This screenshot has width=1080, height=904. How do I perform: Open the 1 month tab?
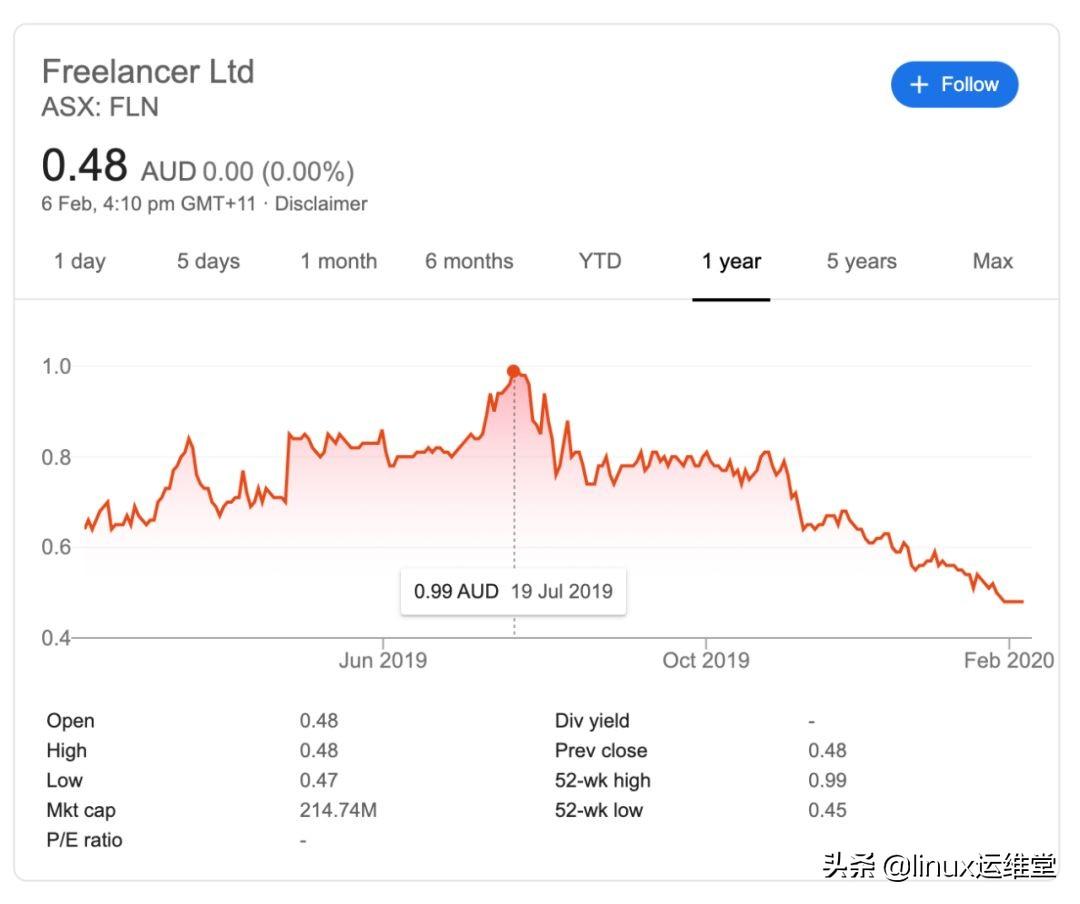[338, 261]
